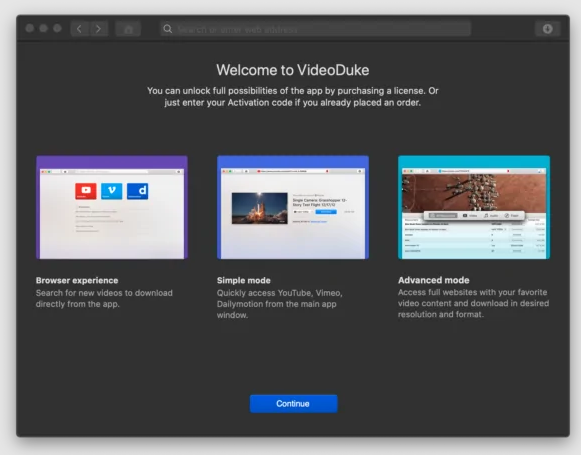
Task: Click the "Welcome to VideoDuke" title
Action: click(x=293, y=70)
